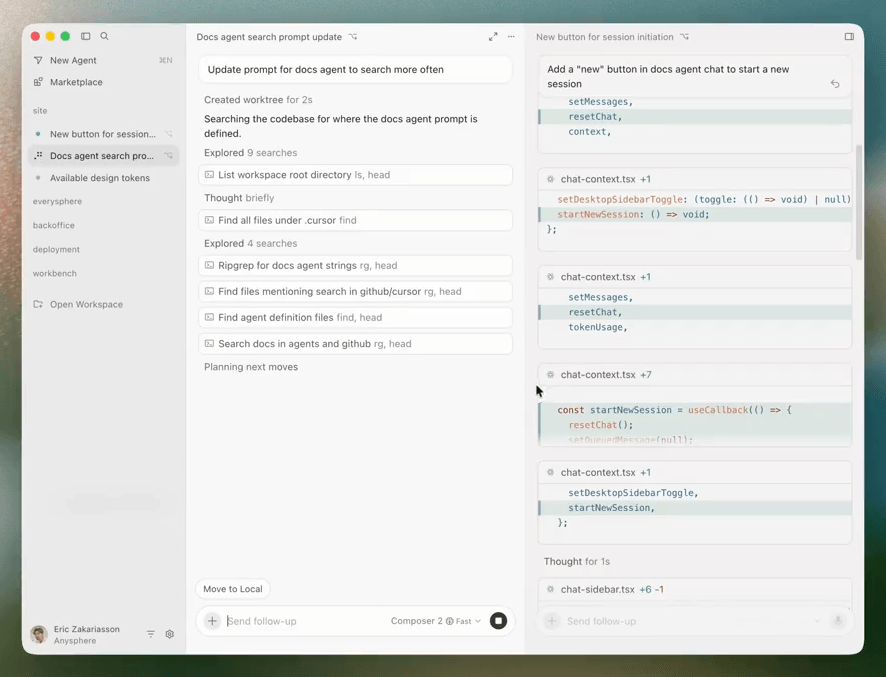Open 'Marketplace' in the sidebar
The width and height of the screenshot is (886, 677).
pos(103,82)
